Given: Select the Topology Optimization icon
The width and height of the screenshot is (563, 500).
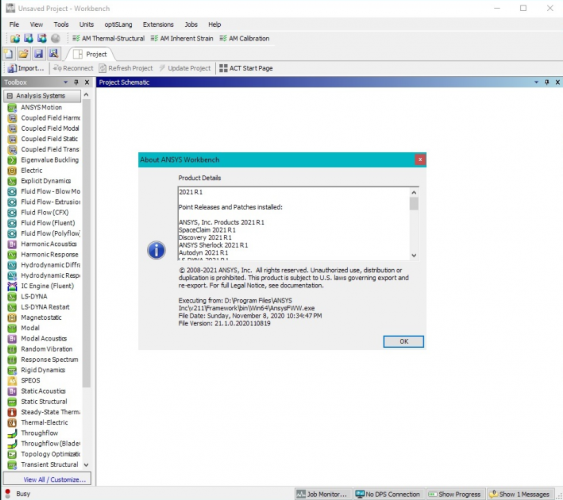Looking at the screenshot, I should [12, 454].
